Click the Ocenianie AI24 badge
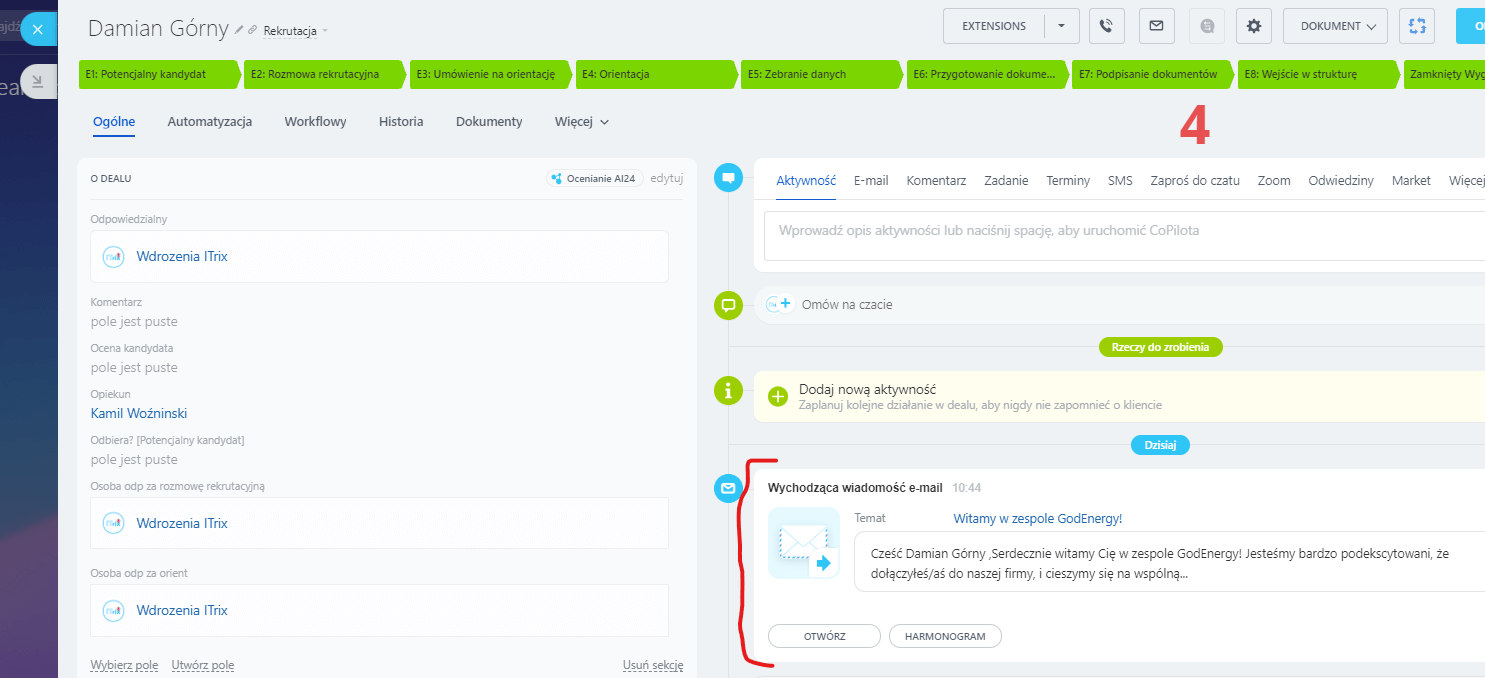This screenshot has height=678, width=1485. [x=594, y=179]
